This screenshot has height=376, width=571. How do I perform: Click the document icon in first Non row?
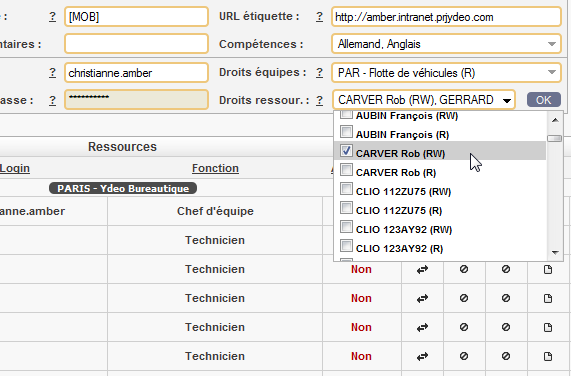pyautogui.click(x=548, y=269)
